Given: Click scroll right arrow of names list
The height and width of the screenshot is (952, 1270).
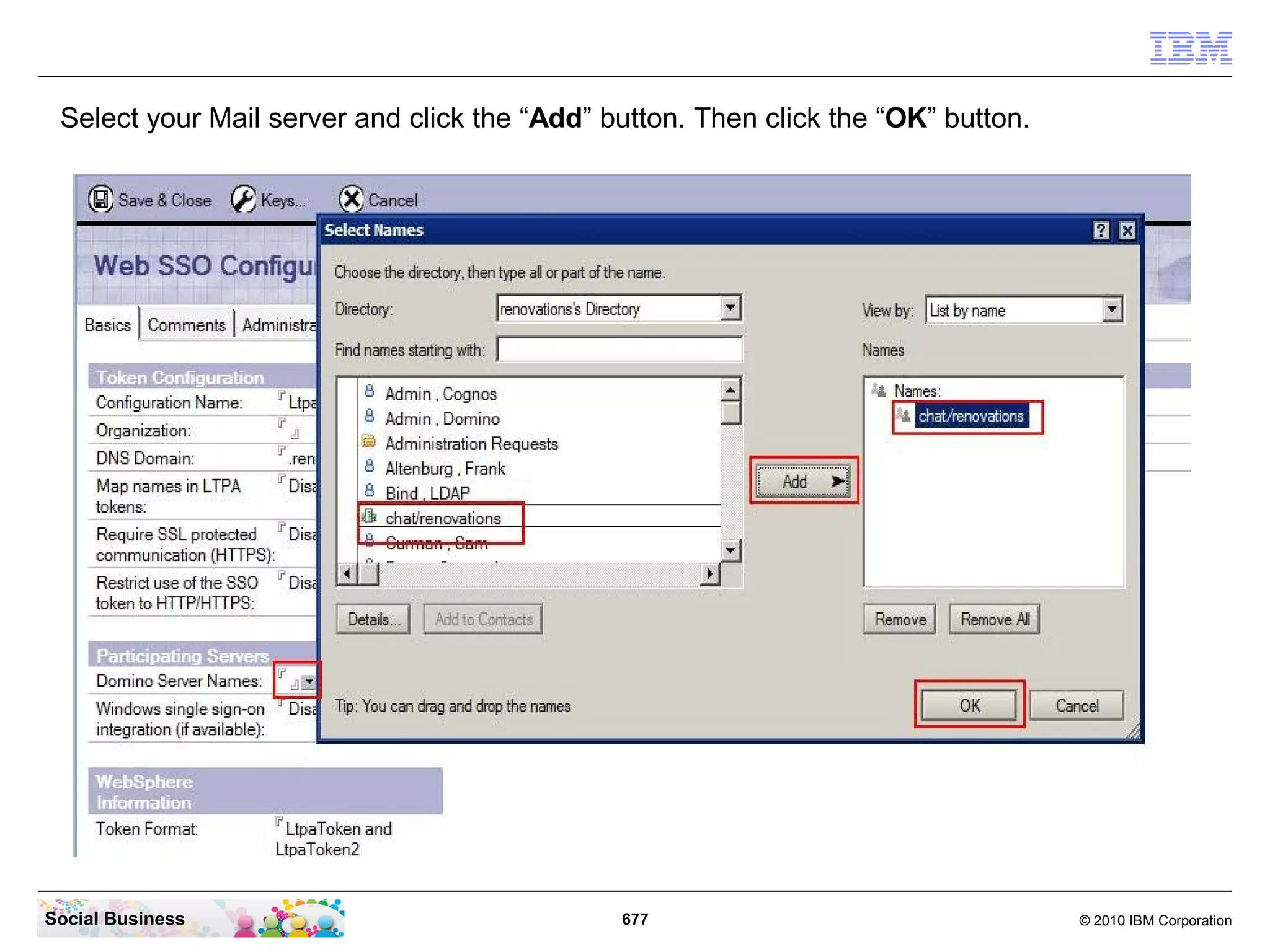Looking at the screenshot, I should click(x=711, y=574).
